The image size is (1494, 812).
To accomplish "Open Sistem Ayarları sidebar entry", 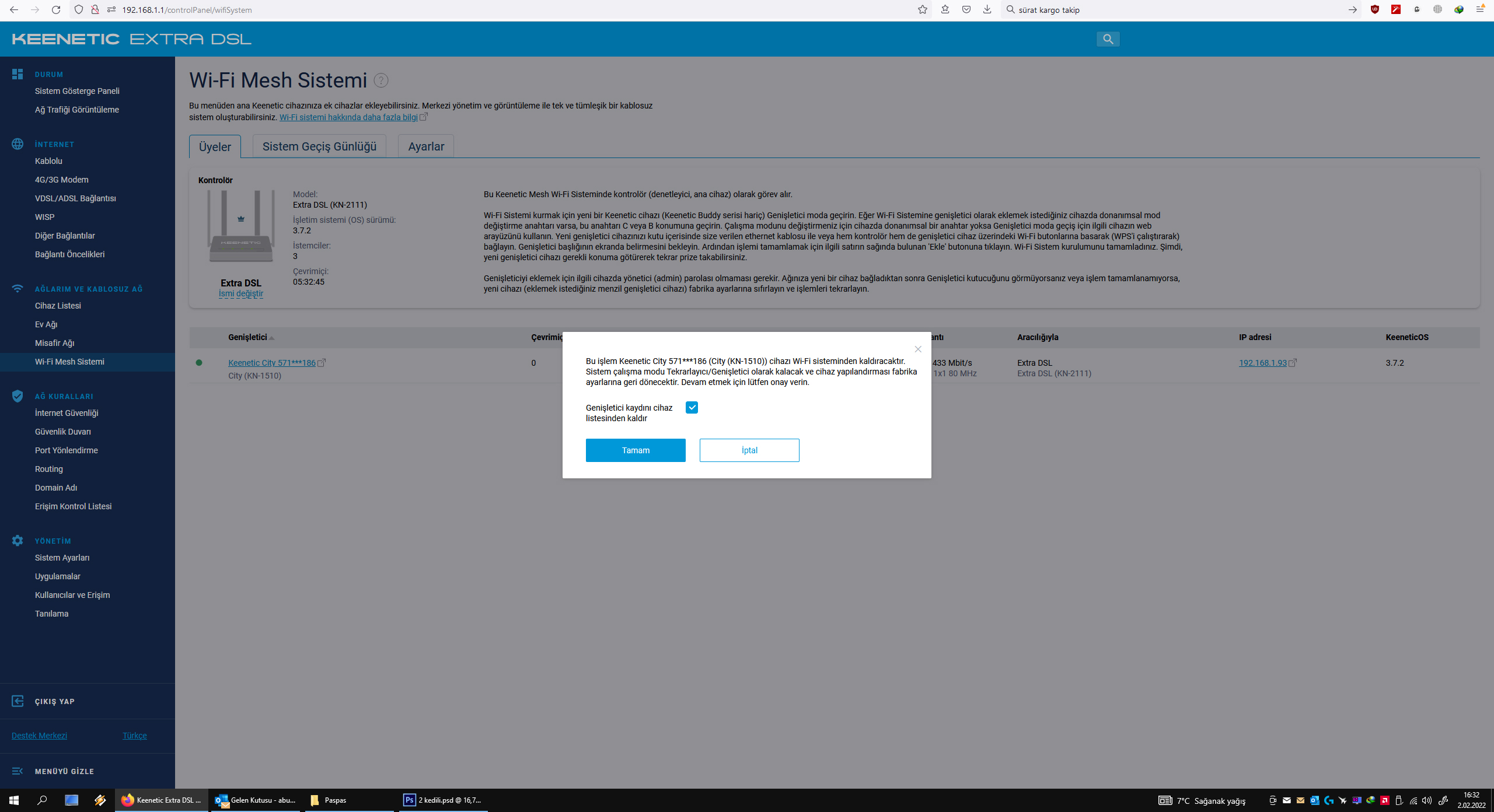I will (x=62, y=558).
